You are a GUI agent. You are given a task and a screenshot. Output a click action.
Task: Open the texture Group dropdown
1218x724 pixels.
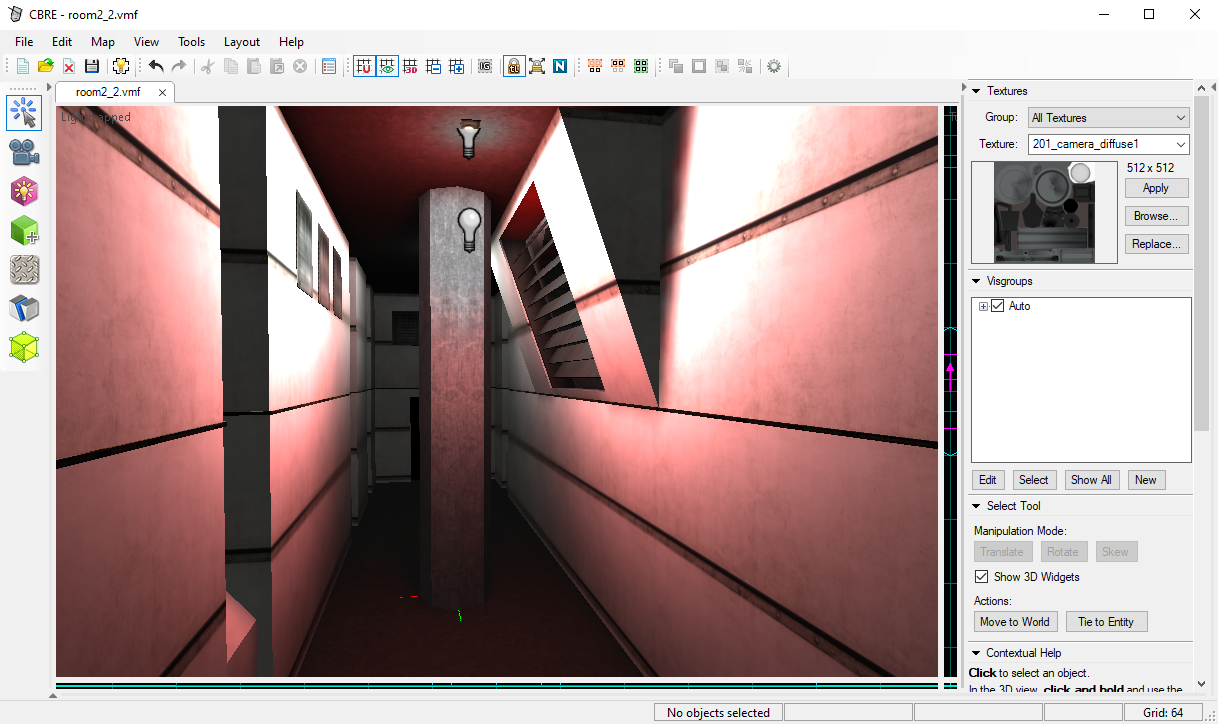tap(1108, 118)
